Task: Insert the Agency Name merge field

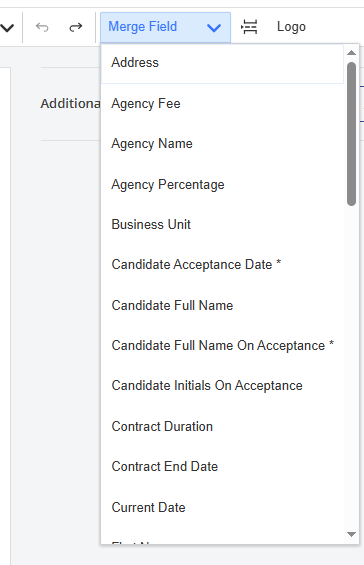Action: point(222,144)
